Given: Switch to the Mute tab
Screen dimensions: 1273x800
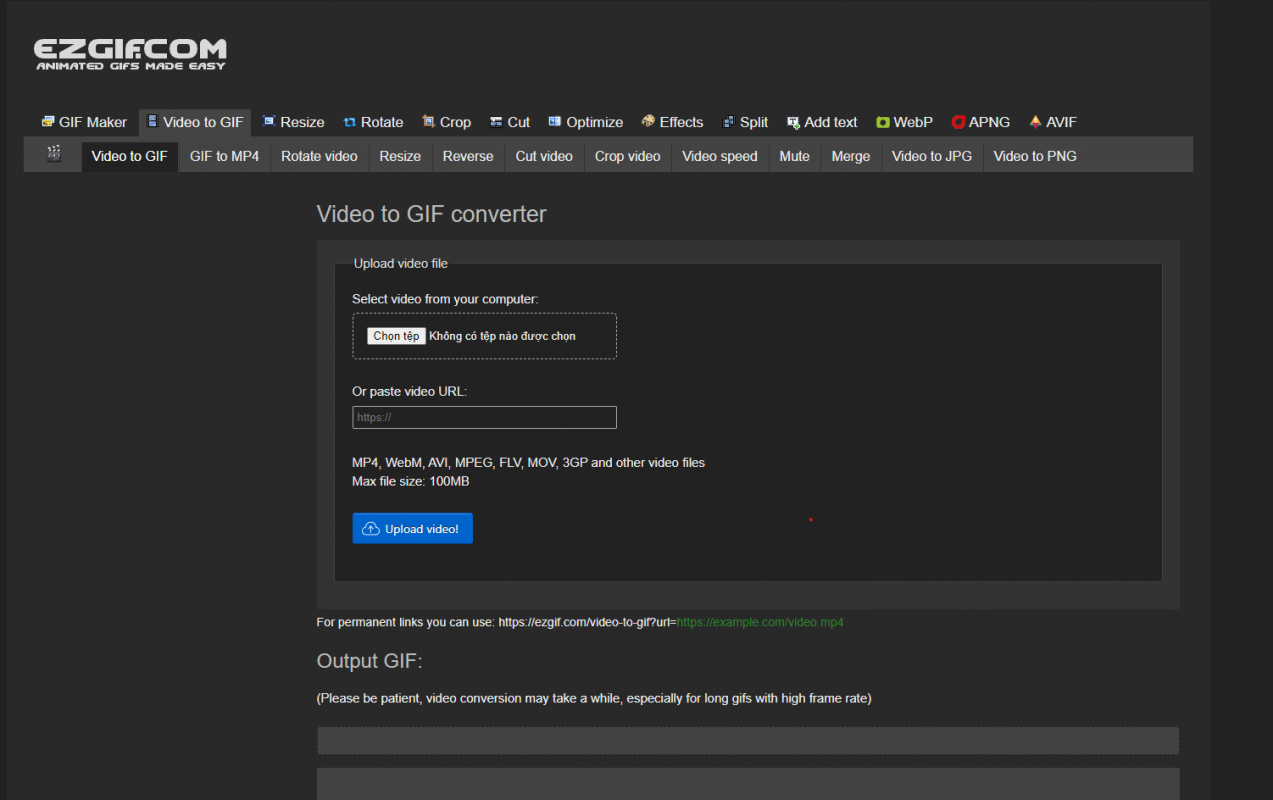Looking at the screenshot, I should click(795, 156).
